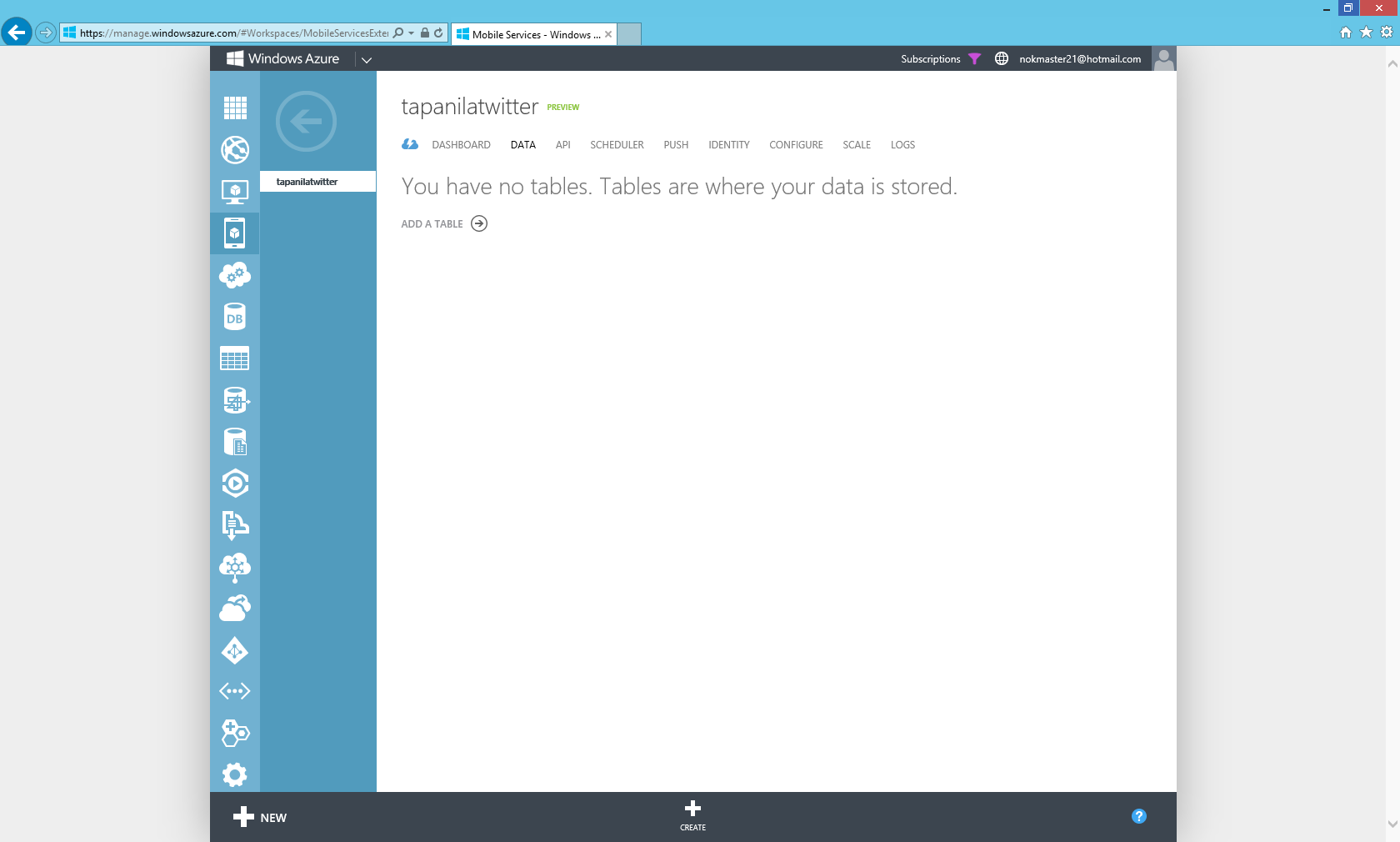Open the quick start cloud icon tab
This screenshot has height=842, width=1400.
[410, 144]
